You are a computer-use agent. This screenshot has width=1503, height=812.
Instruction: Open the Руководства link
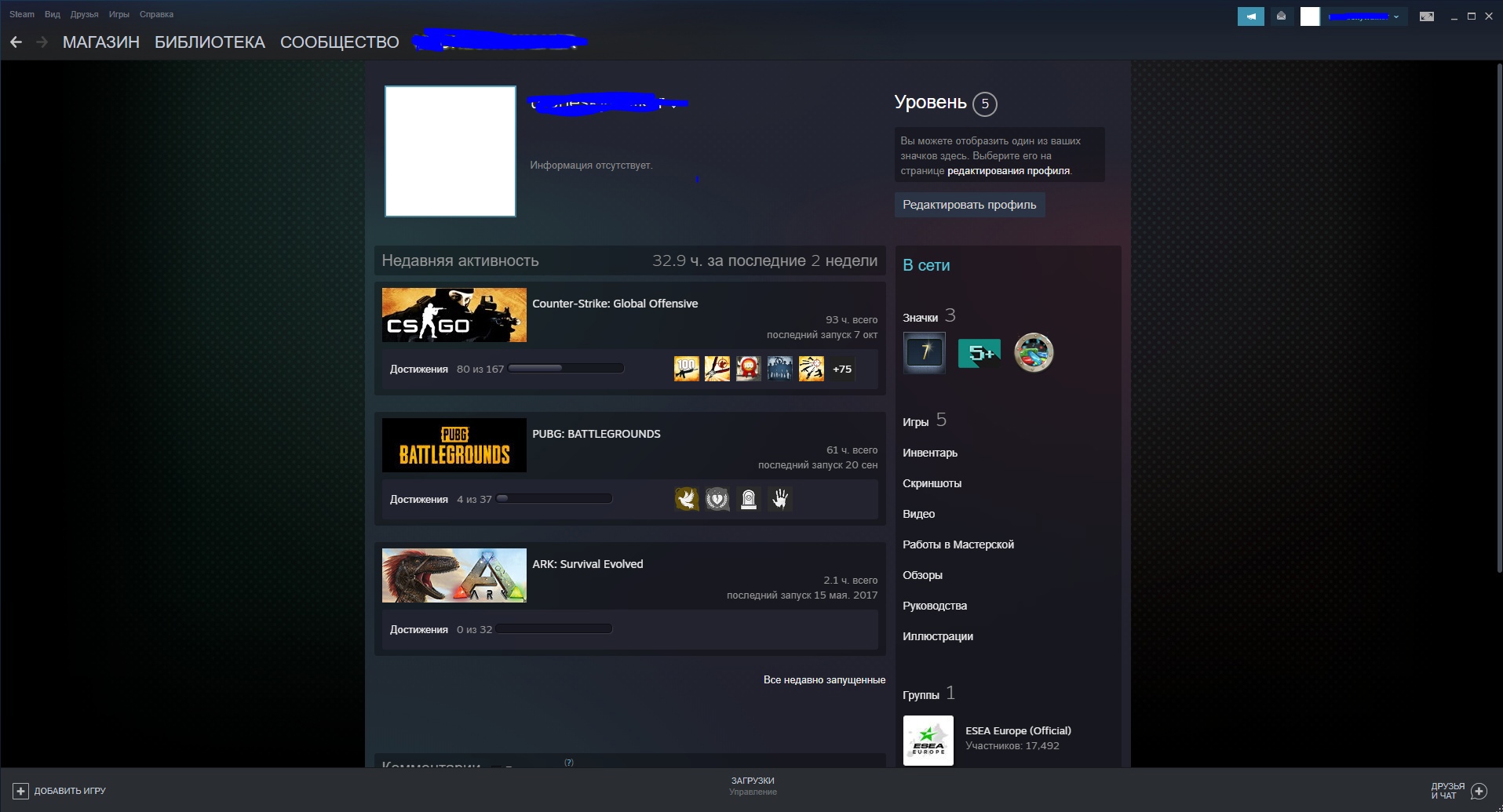click(935, 606)
